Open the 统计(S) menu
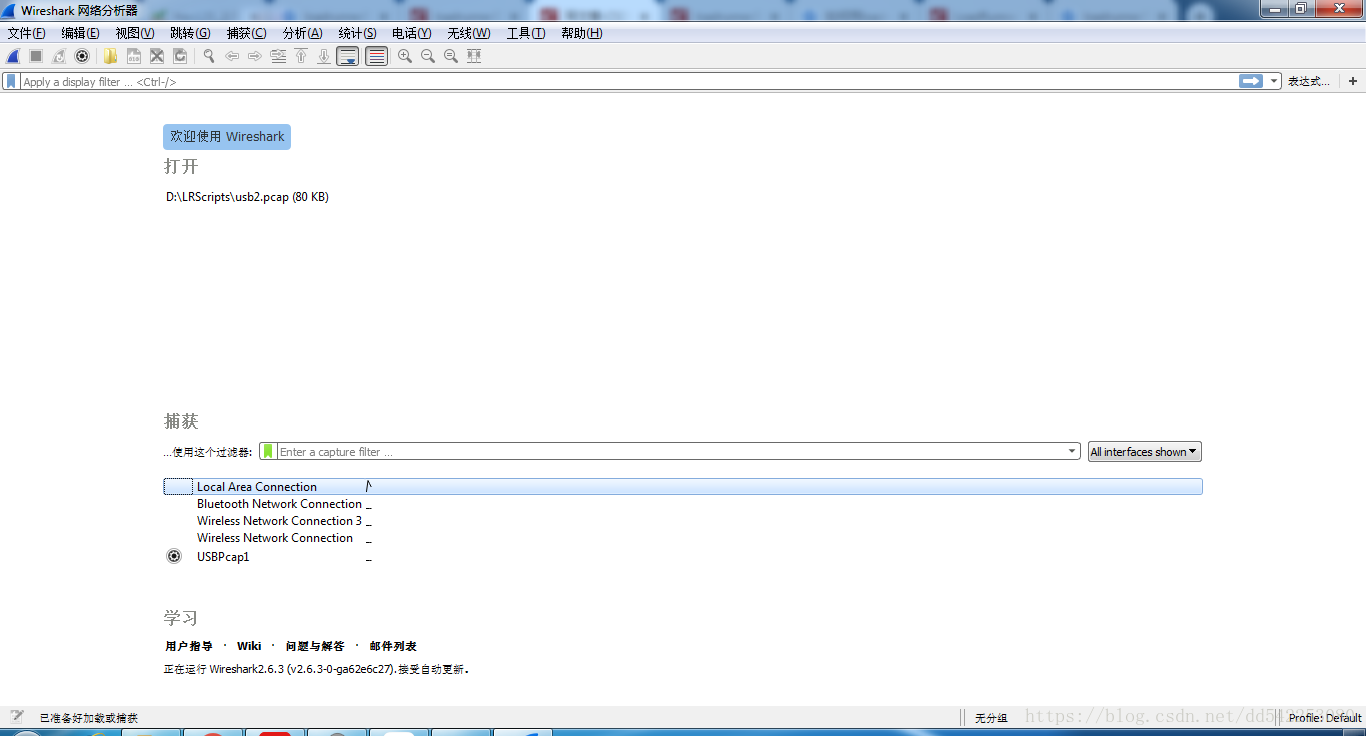Image resolution: width=1366 pixels, height=736 pixels. click(358, 33)
